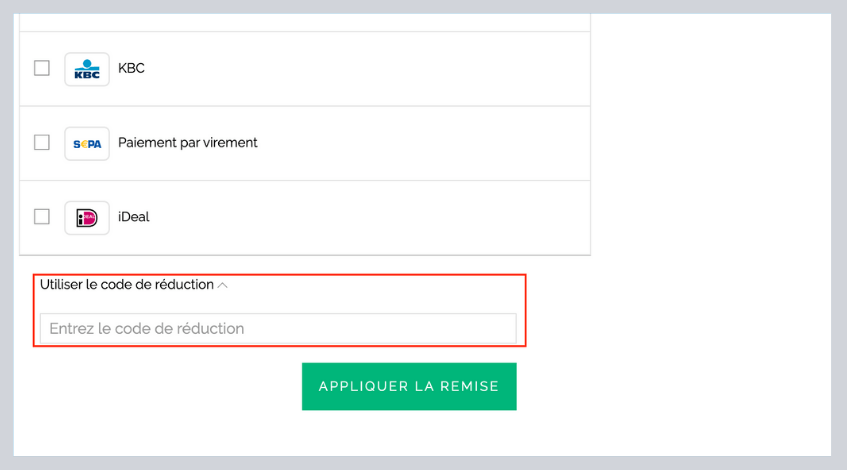Viewport: 847px width, 470px height.
Task: Click empty space in the KBC payment row
Action: pos(367,69)
